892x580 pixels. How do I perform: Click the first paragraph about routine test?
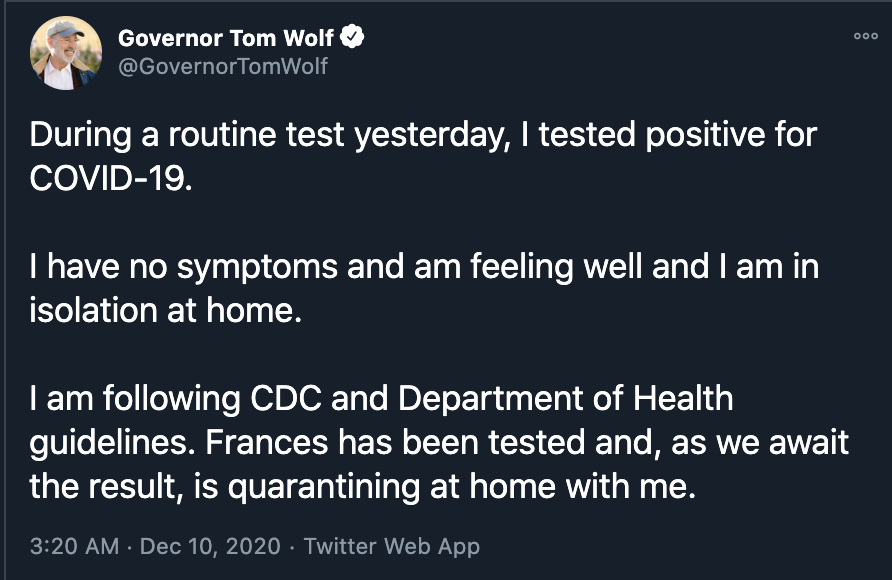tap(400, 133)
